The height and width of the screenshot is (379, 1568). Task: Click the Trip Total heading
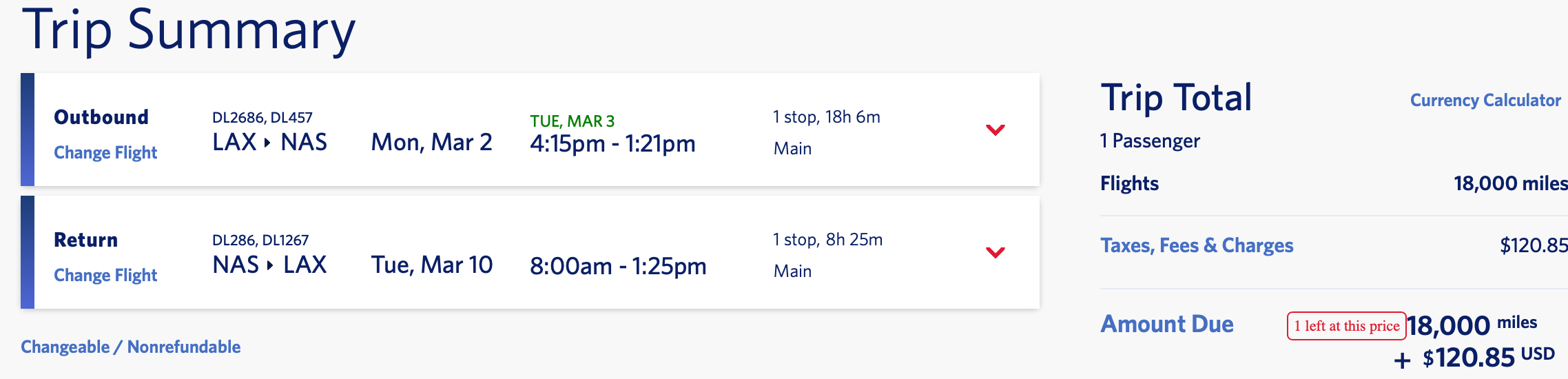click(1175, 97)
